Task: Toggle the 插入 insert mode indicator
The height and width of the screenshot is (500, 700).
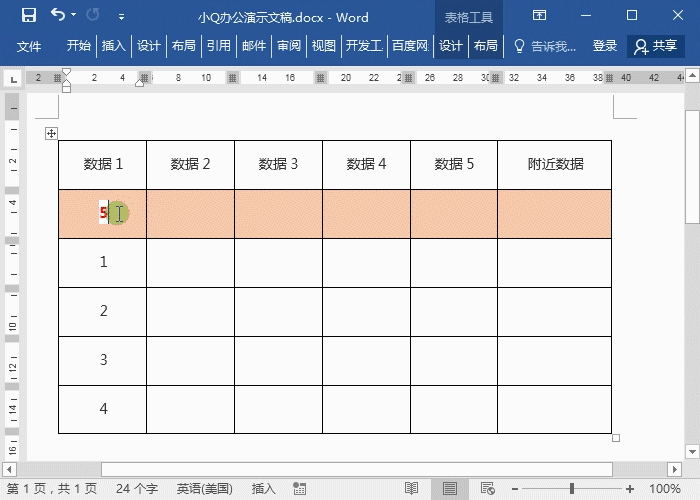Action: tap(263, 489)
